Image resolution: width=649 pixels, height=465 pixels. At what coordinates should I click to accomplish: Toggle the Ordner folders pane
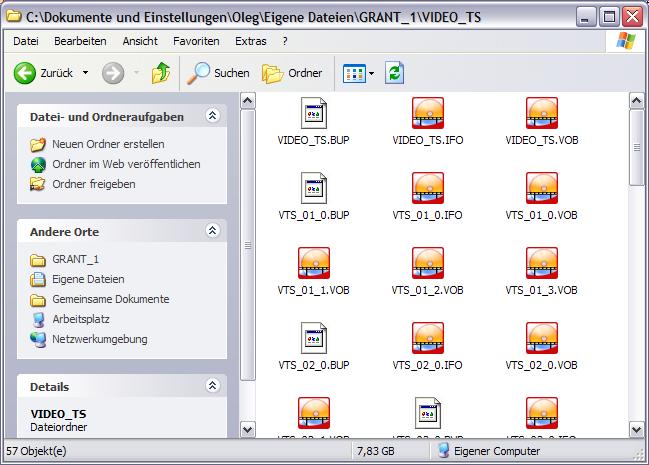point(292,73)
